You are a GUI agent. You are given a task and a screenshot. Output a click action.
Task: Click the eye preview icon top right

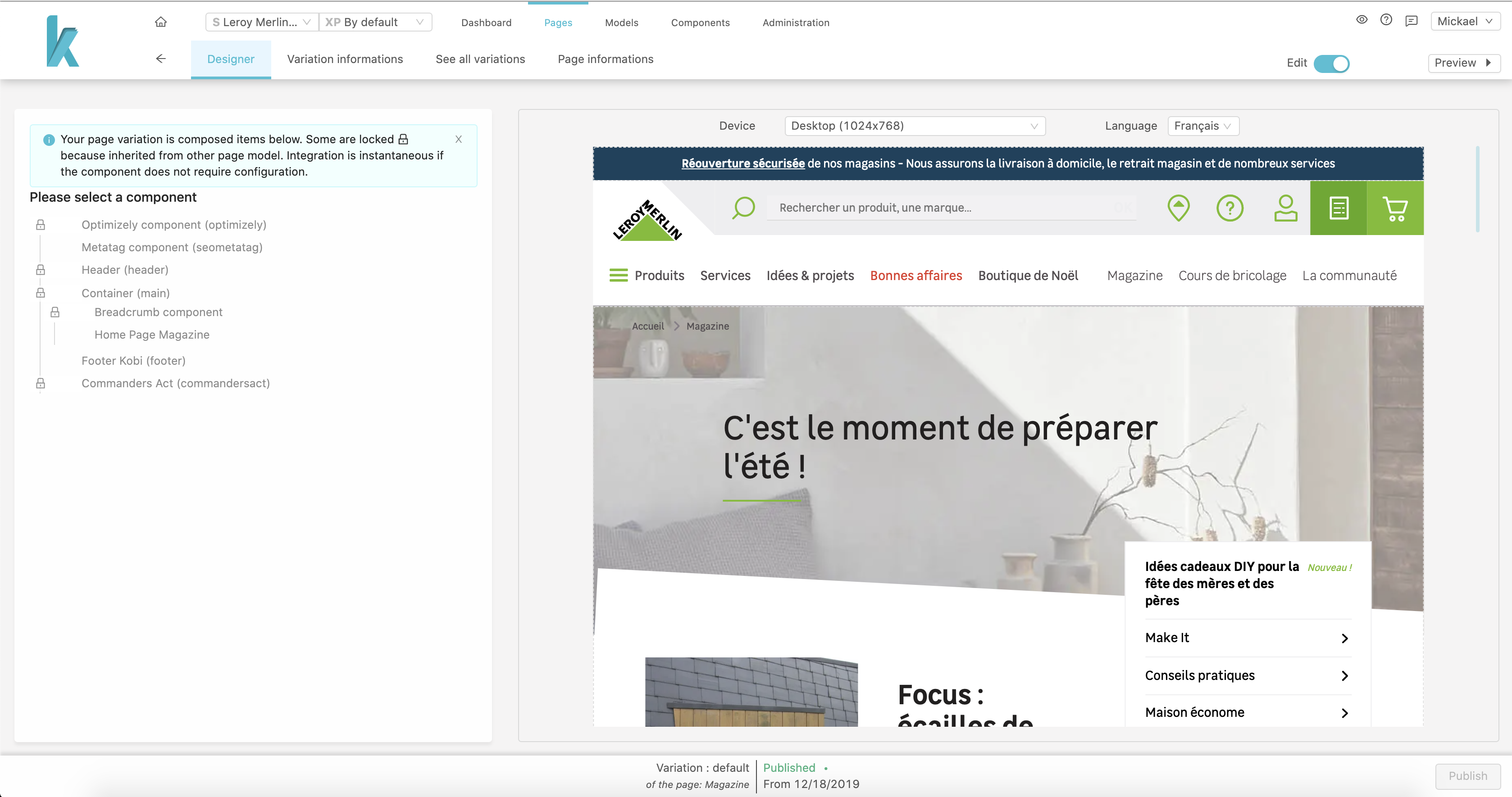click(1361, 22)
